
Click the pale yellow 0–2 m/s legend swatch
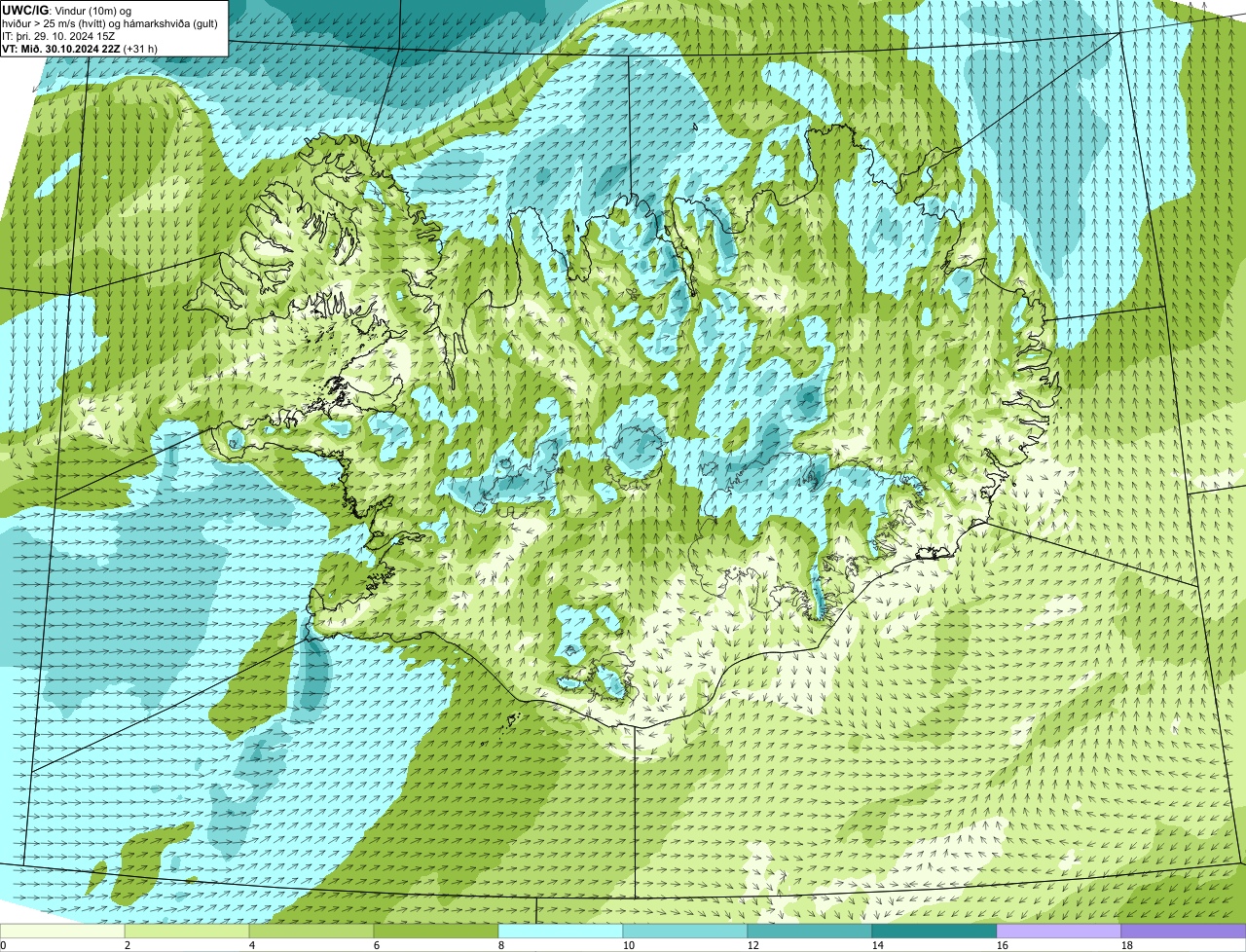(62, 931)
